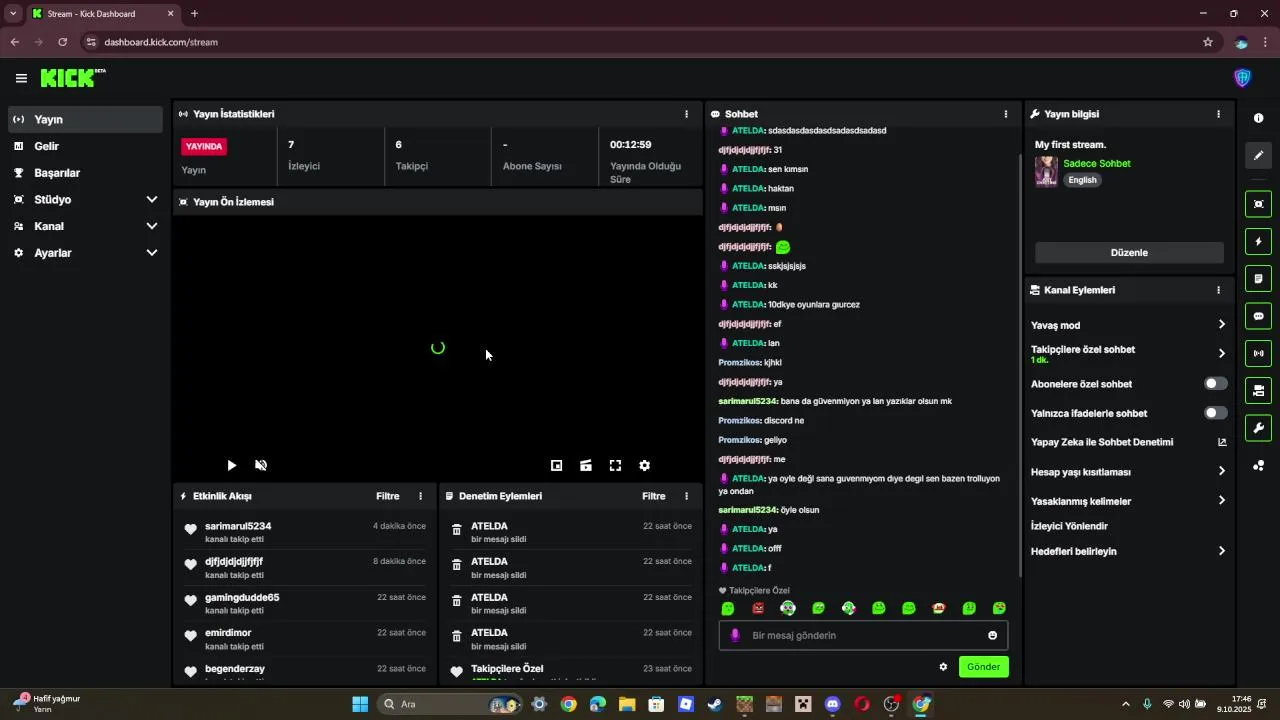This screenshot has width=1280, height=720.
Task: Open preview player settings gear
Action: [644, 465]
